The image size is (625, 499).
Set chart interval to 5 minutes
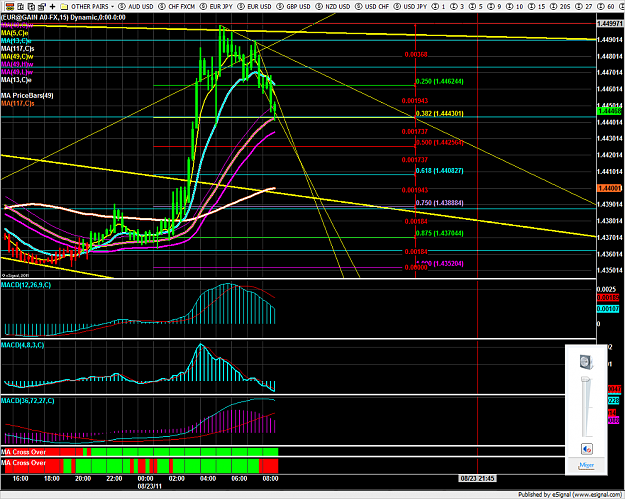point(476,6)
